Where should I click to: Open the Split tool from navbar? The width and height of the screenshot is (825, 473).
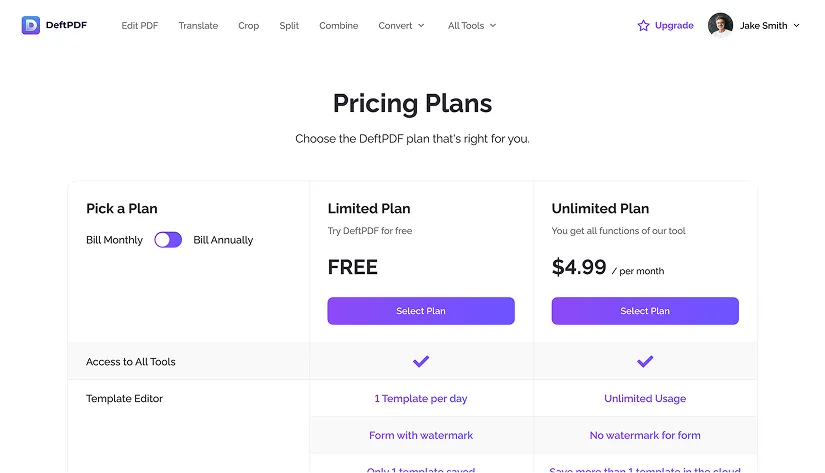(289, 26)
